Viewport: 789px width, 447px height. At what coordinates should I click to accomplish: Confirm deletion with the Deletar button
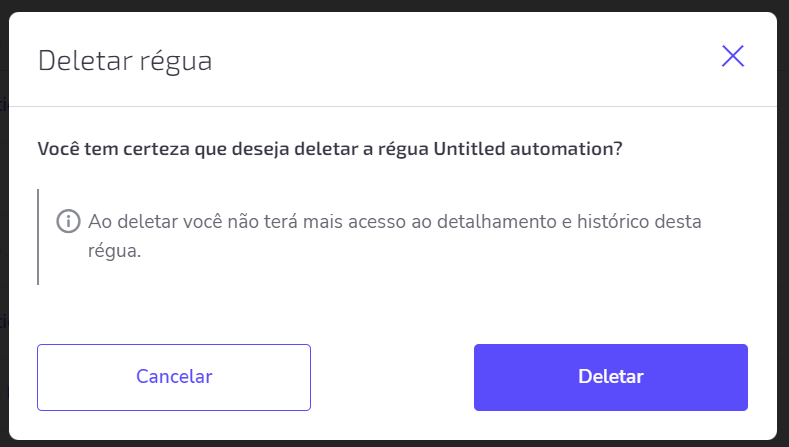pyautogui.click(x=610, y=377)
